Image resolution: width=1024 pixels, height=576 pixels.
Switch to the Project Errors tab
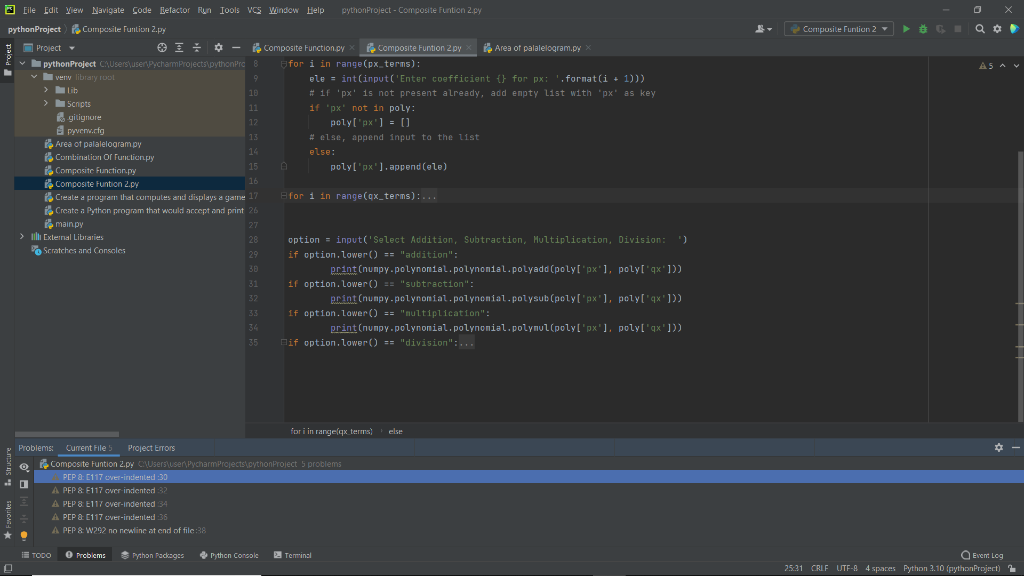[151, 448]
